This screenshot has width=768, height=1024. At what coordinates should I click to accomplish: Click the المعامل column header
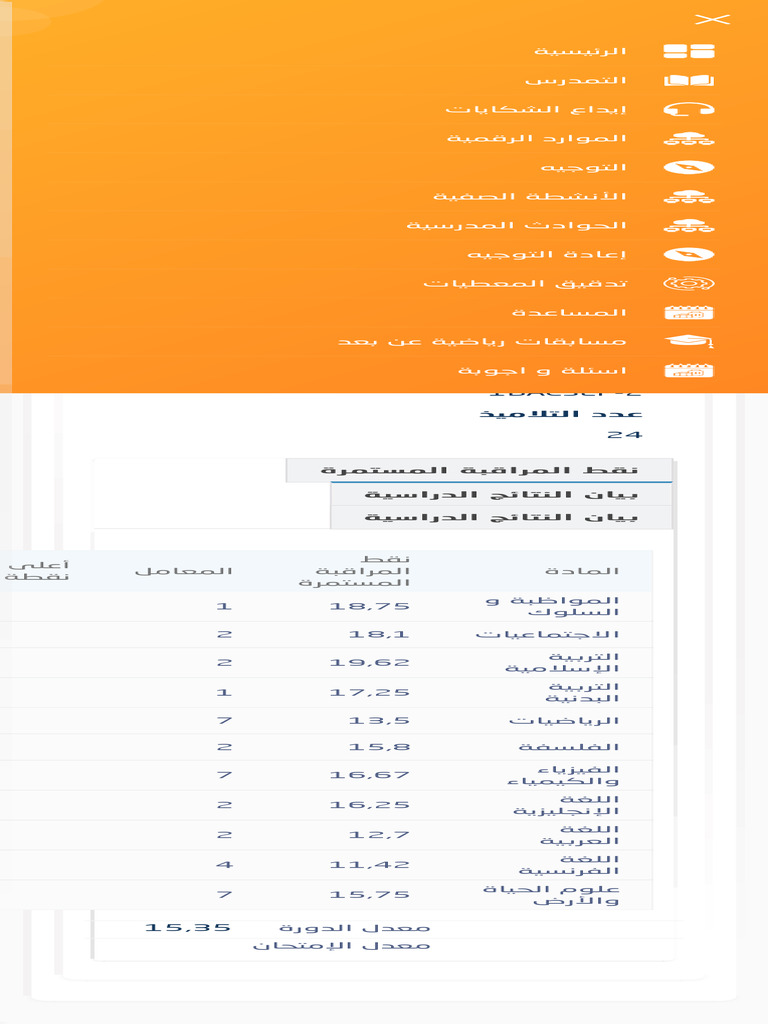pos(184,571)
